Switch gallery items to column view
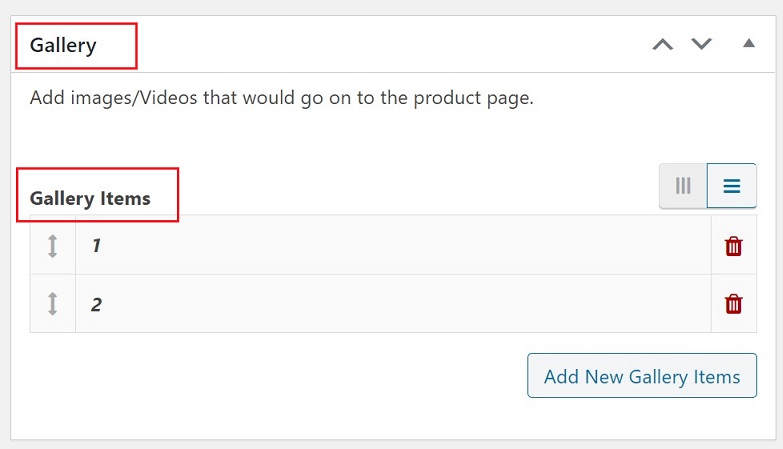The height and width of the screenshot is (449, 783). tap(683, 186)
